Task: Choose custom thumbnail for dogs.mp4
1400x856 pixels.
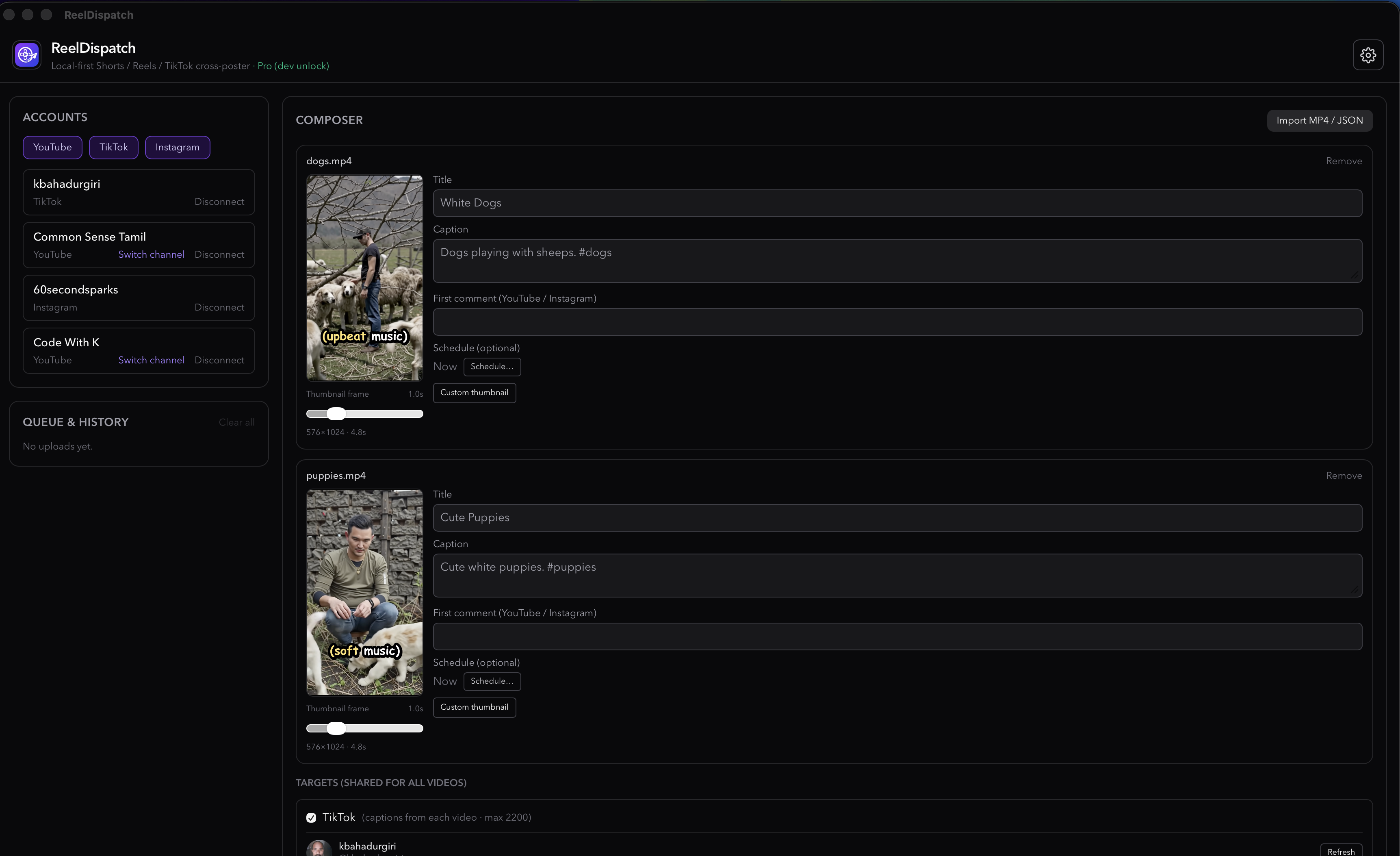Action: (x=475, y=393)
